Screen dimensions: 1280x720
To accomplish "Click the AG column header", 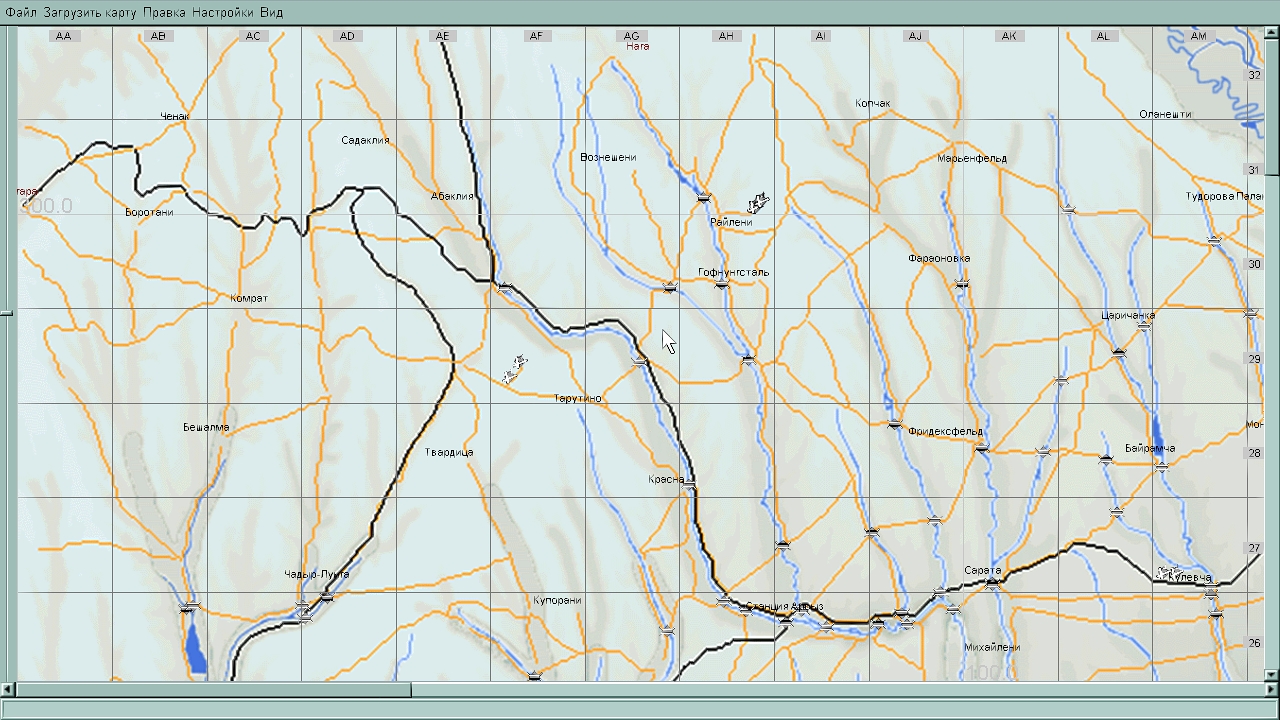I will [x=631, y=36].
